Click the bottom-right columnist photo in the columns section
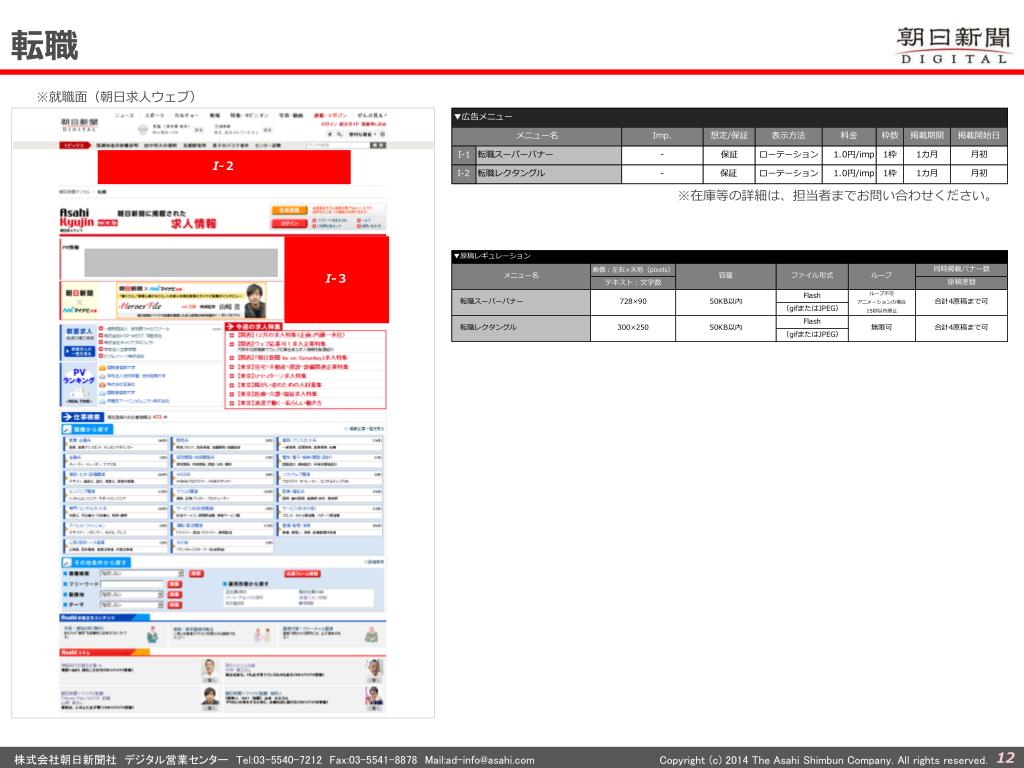The width and height of the screenshot is (1024, 768). point(374,697)
